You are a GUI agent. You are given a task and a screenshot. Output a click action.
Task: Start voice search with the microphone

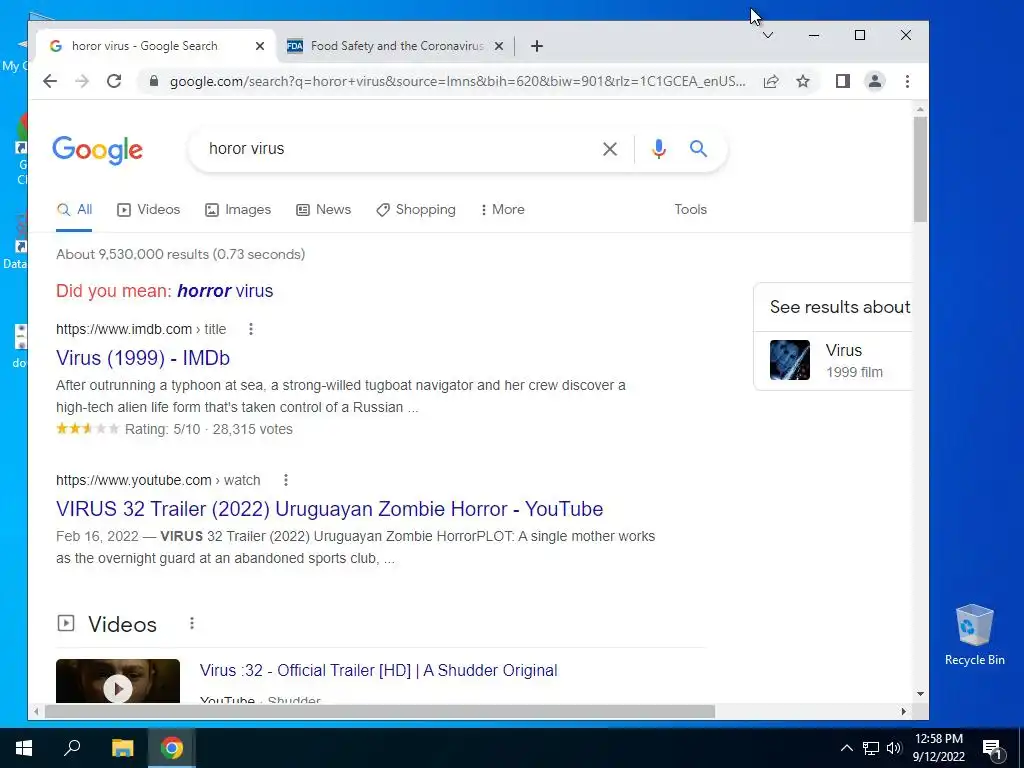tap(659, 149)
